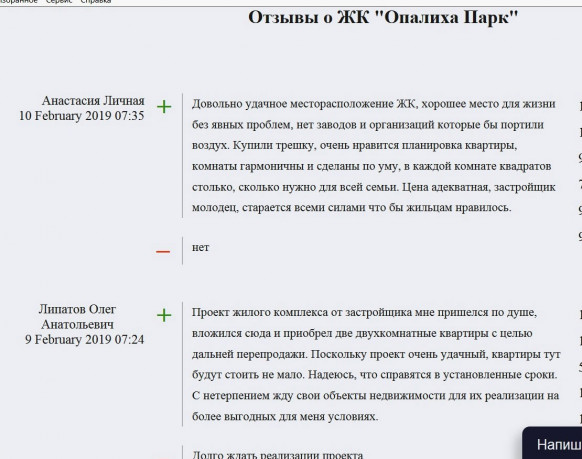Viewport: 582px width, 459px height.
Task: Click green plus icon beside Липатов Олег review
Action: [164, 315]
